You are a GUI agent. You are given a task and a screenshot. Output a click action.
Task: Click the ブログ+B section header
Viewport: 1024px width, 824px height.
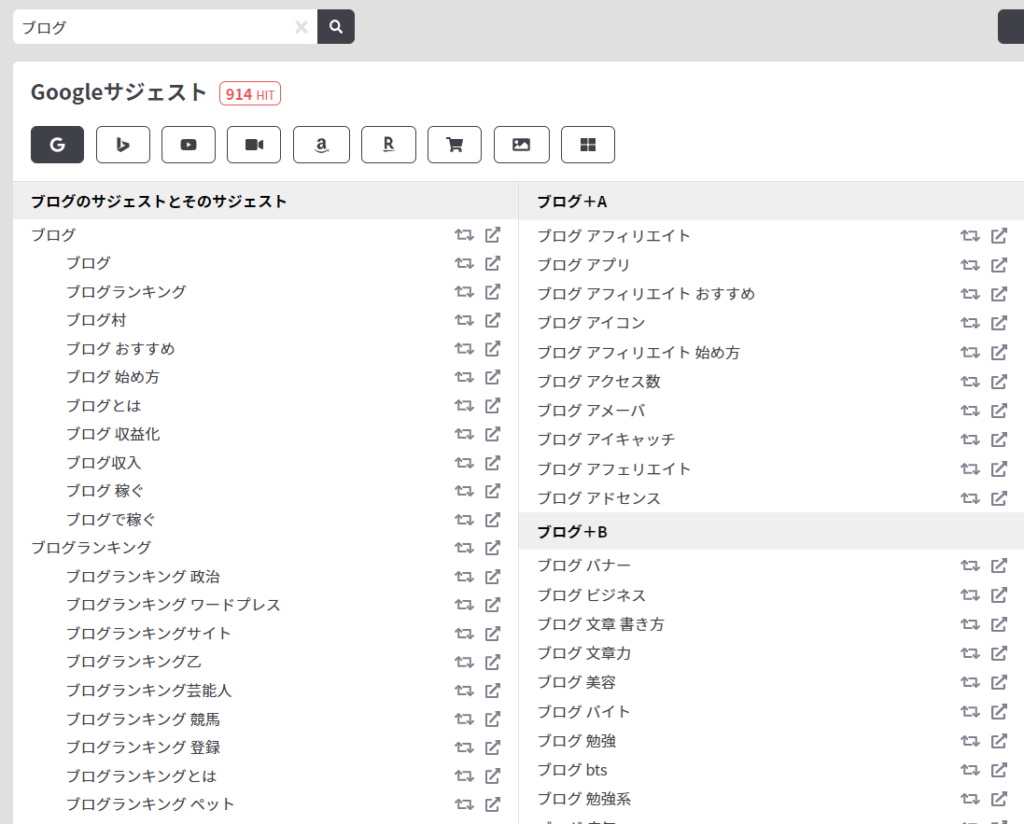572,532
